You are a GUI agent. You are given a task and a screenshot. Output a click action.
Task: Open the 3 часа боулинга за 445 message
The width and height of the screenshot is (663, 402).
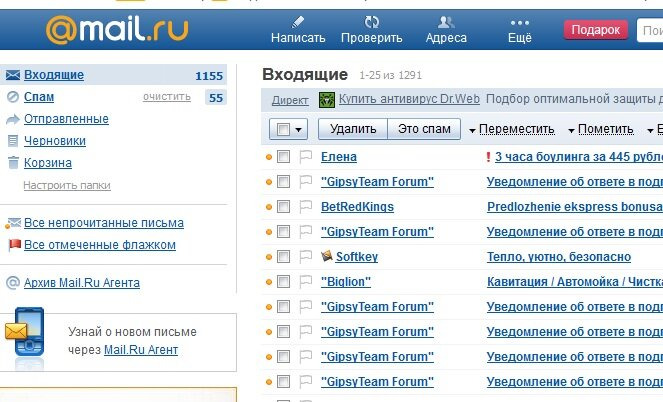click(x=579, y=157)
